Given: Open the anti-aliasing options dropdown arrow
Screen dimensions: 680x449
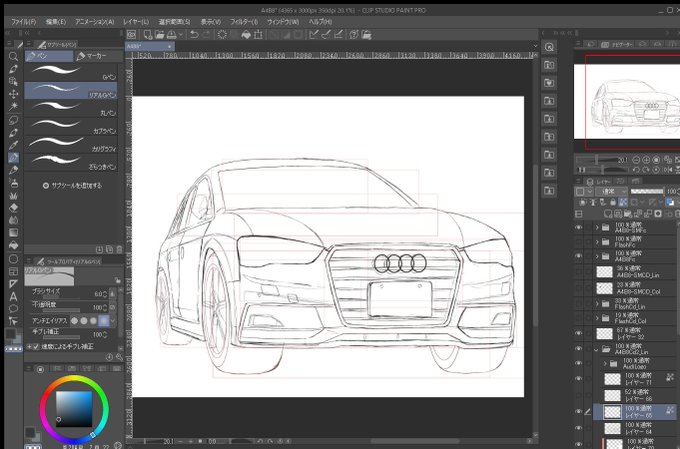Looking at the screenshot, I should click(x=113, y=321).
